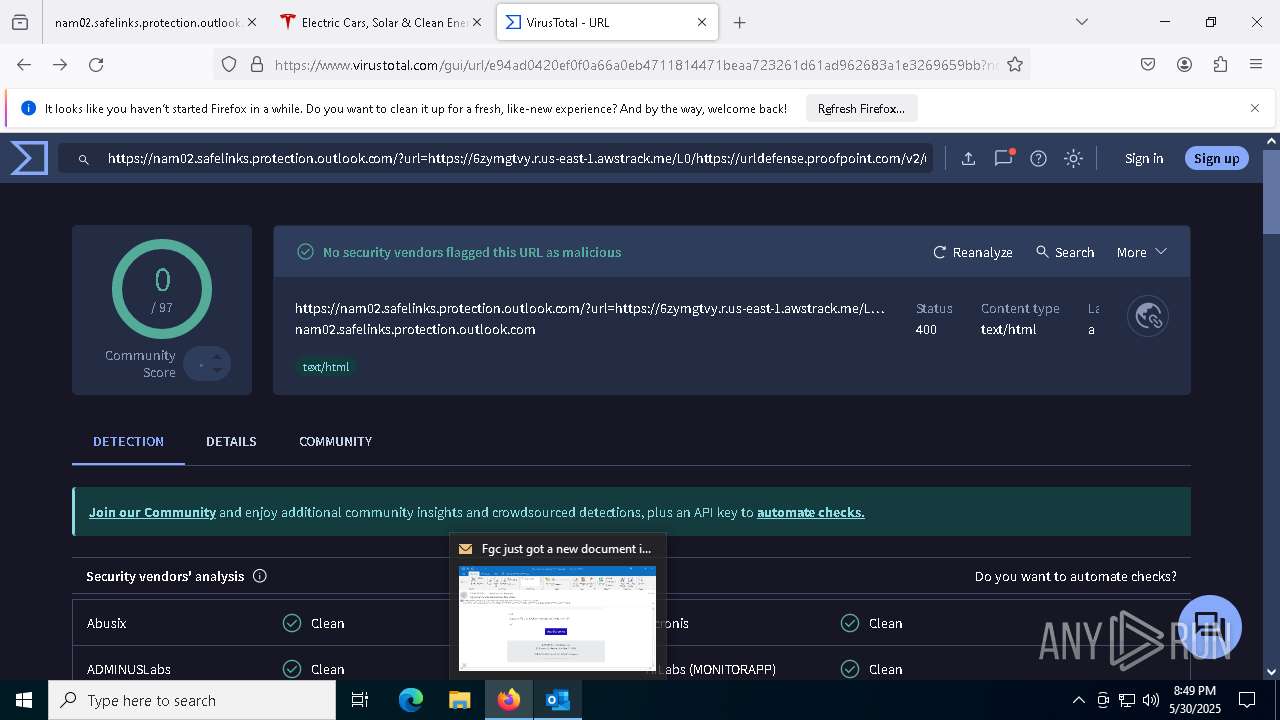The image size is (1280, 720).
Task: Open the Firefox hamburger menu
Action: coord(1256,64)
